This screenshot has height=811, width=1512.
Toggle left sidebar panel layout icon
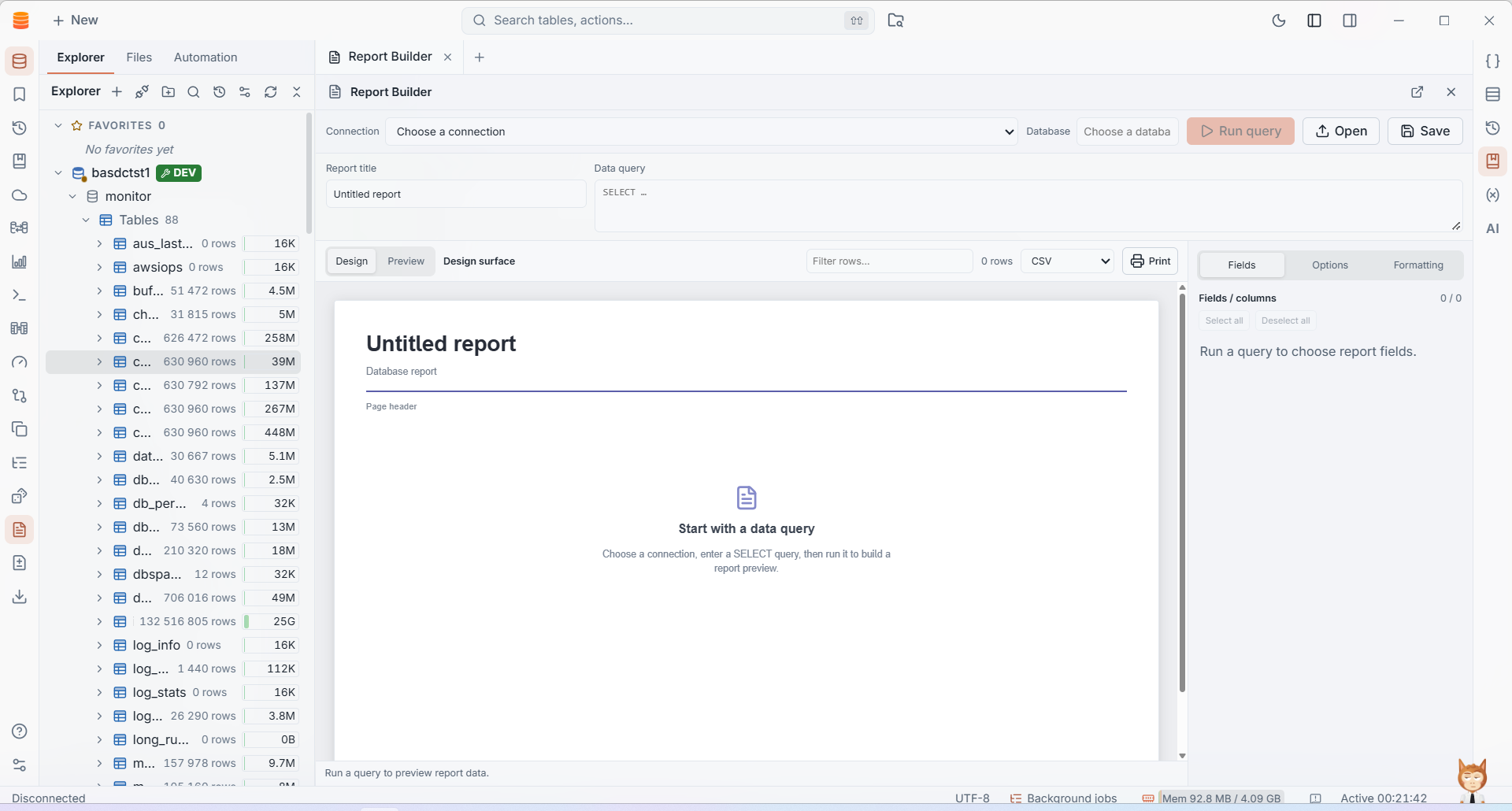tap(1314, 20)
